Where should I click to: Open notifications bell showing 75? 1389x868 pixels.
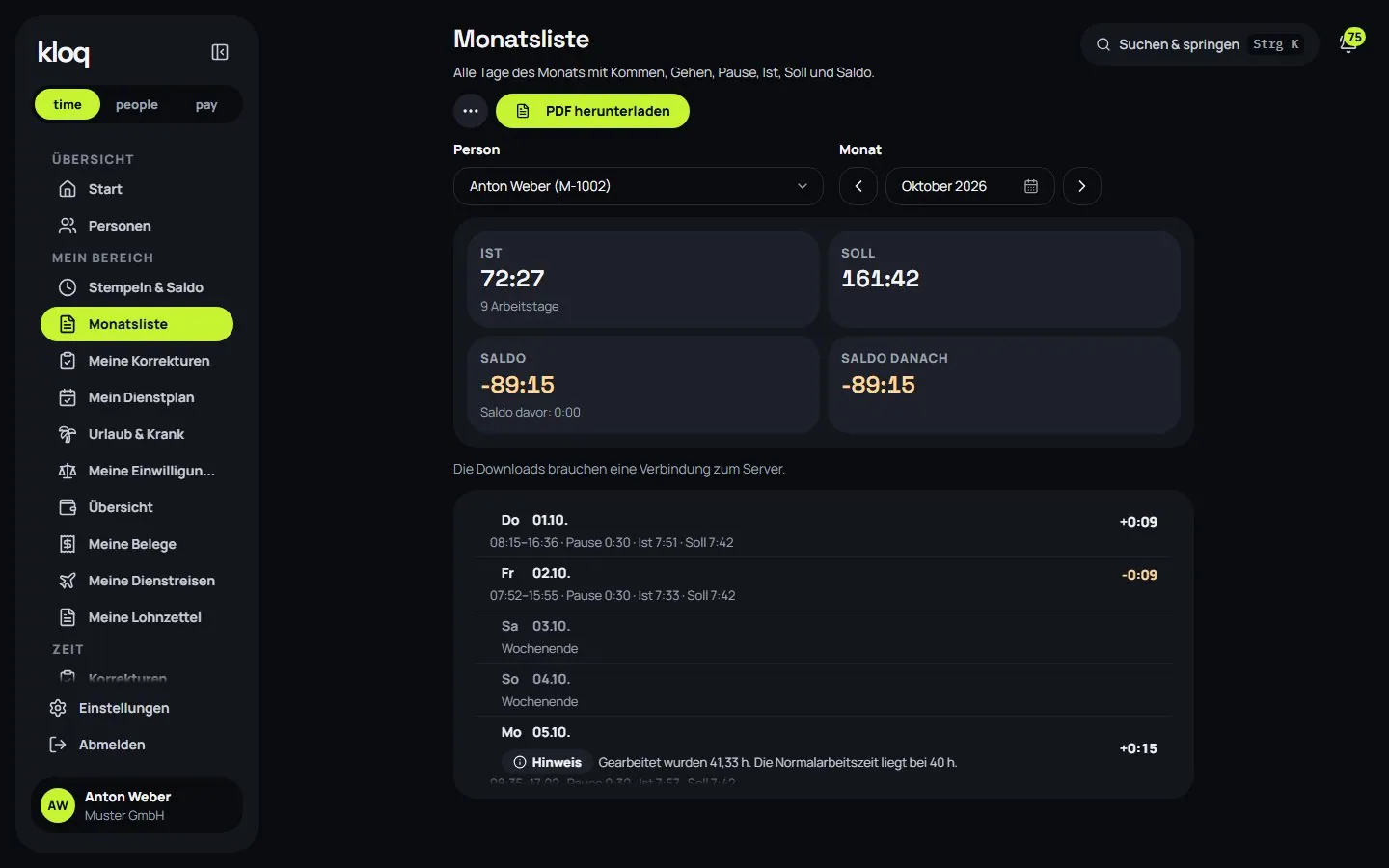[x=1350, y=42]
